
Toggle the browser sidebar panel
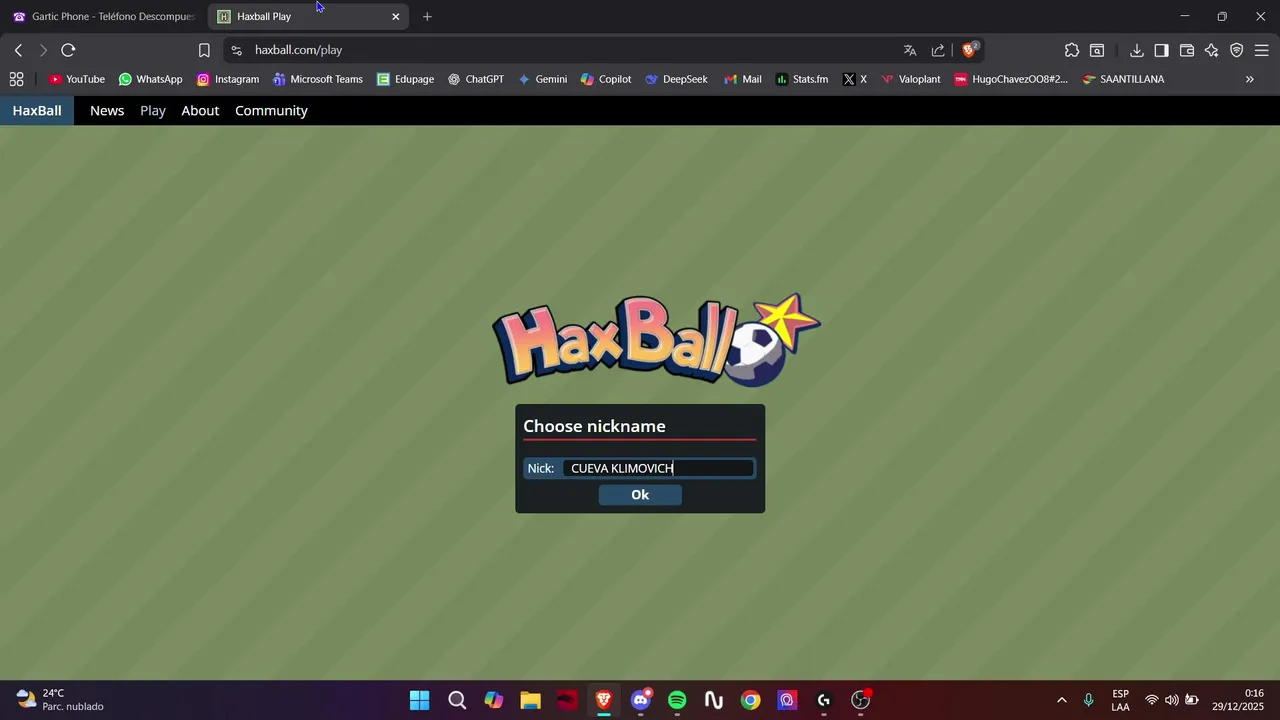tap(1161, 50)
